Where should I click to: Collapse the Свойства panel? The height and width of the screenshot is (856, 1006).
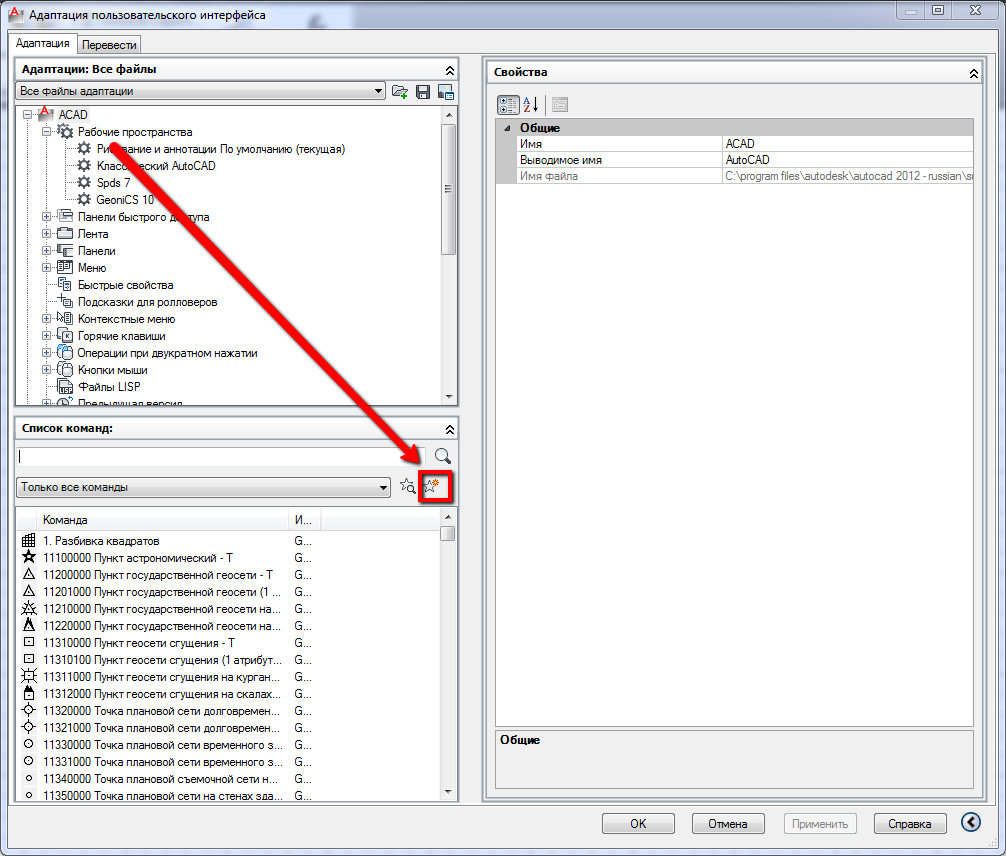[x=974, y=73]
